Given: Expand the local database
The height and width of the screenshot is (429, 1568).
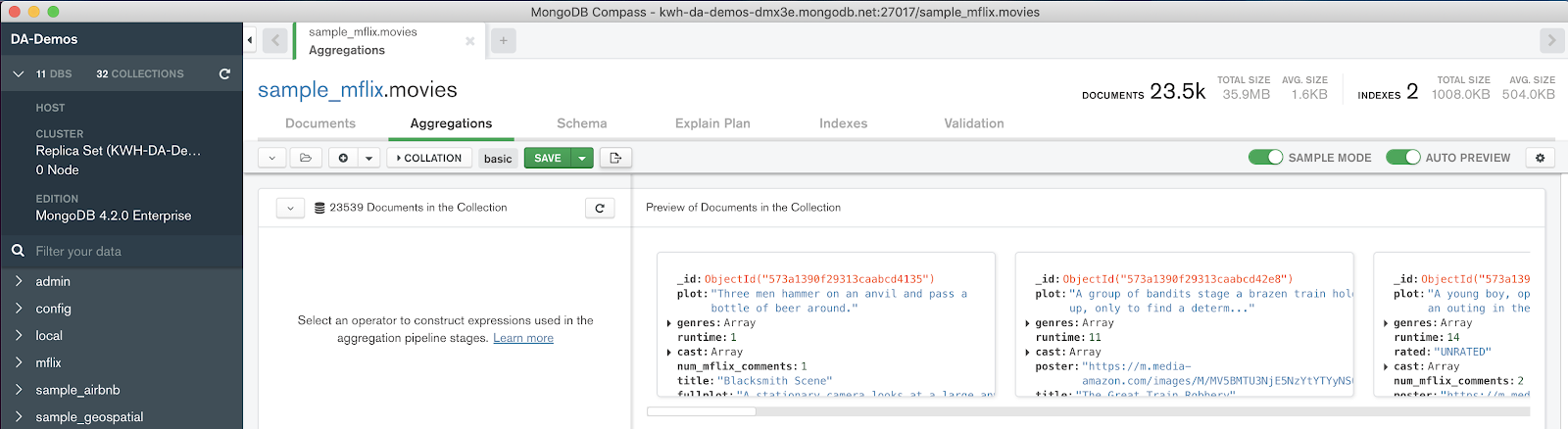Looking at the screenshot, I should click(19, 335).
